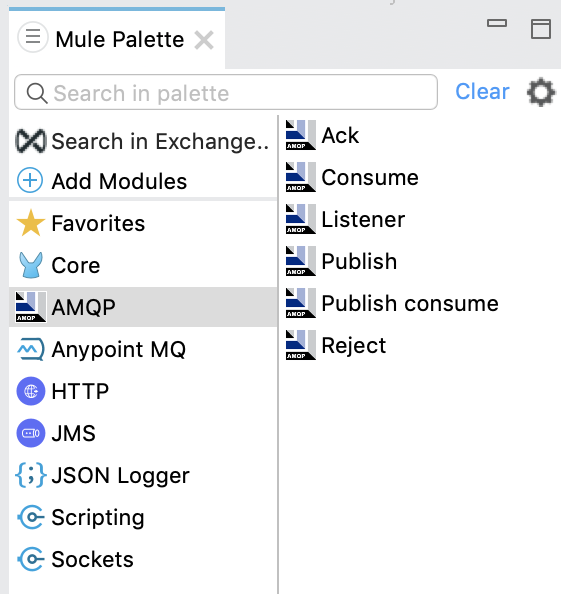
Task: Click the HTTP globe icon
Action: click(31, 391)
